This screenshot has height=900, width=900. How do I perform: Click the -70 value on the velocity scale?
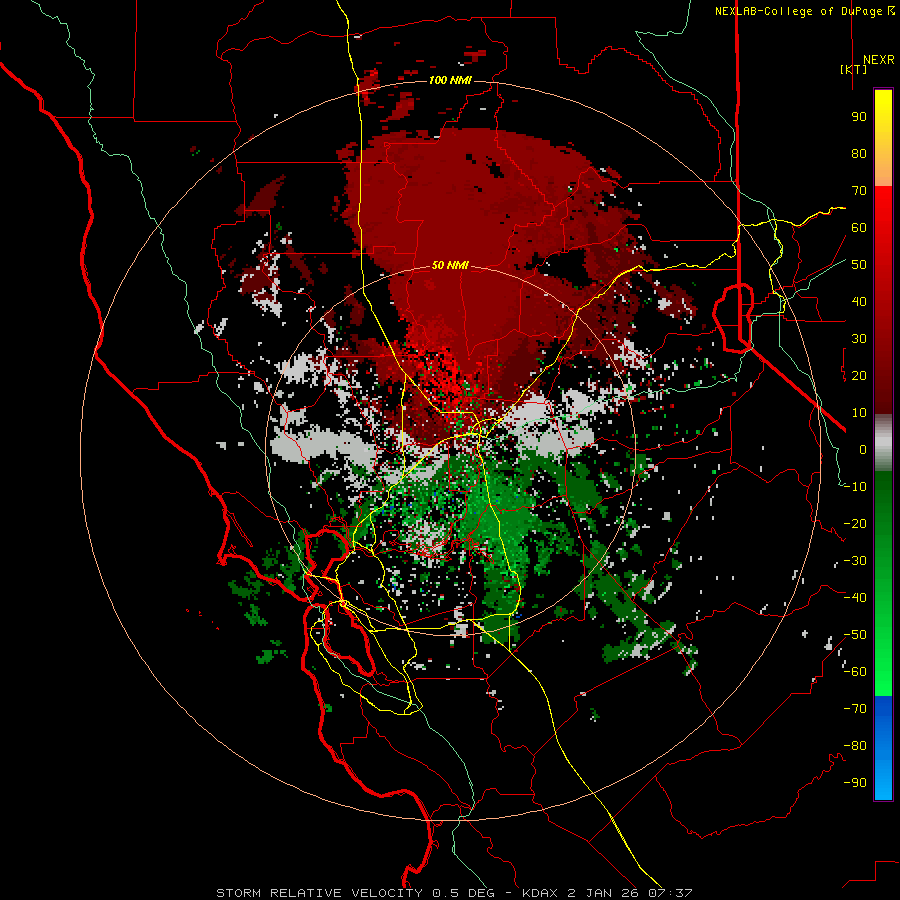tap(855, 709)
